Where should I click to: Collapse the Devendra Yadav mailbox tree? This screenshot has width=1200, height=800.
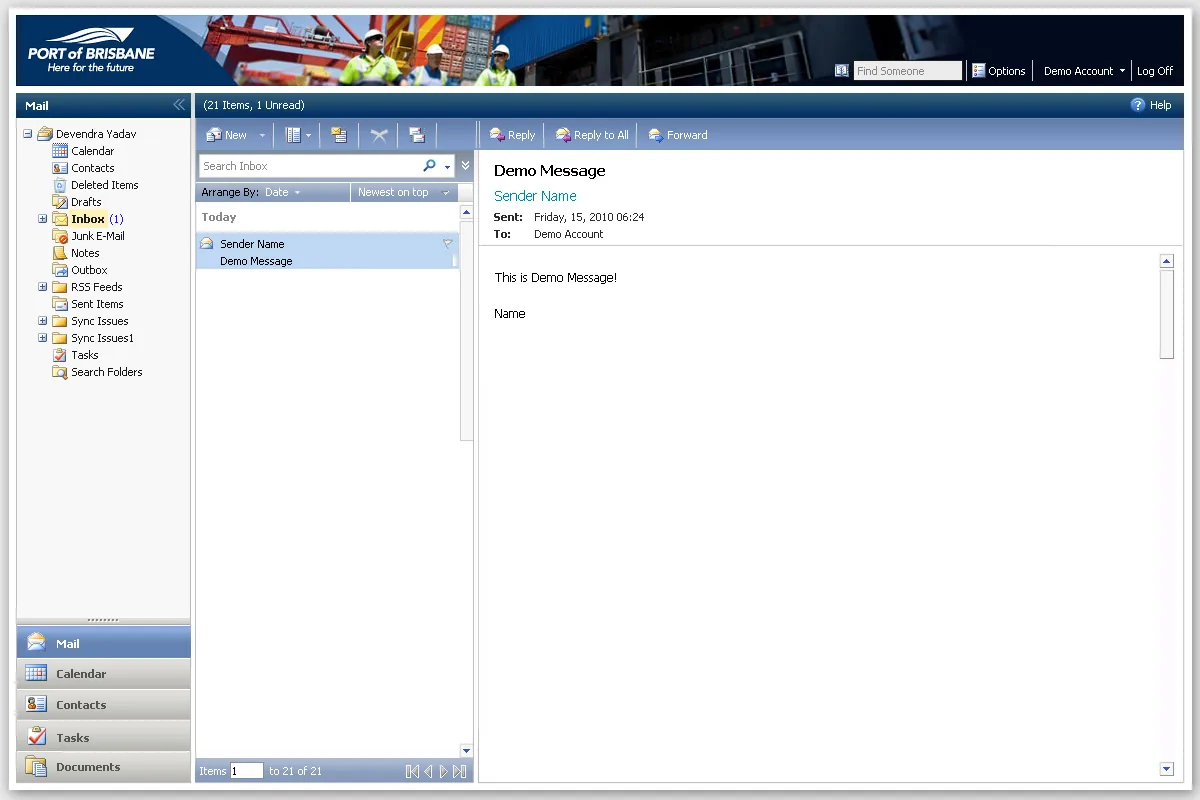28,134
